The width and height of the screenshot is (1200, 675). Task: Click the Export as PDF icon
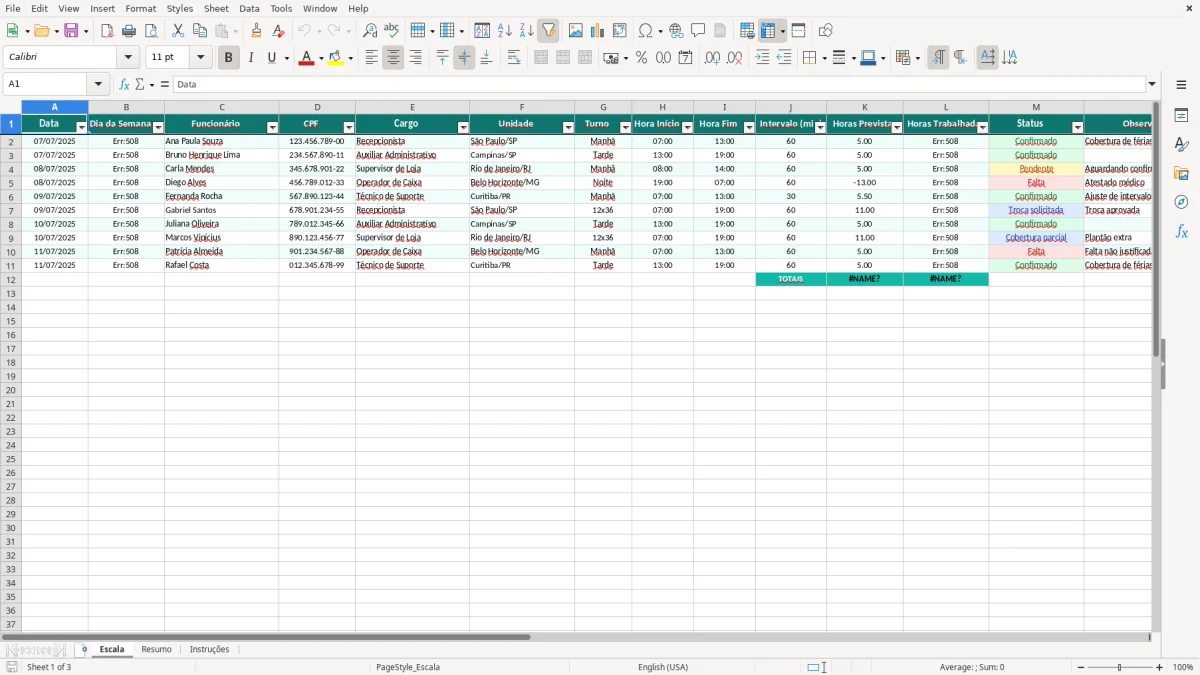point(107,31)
